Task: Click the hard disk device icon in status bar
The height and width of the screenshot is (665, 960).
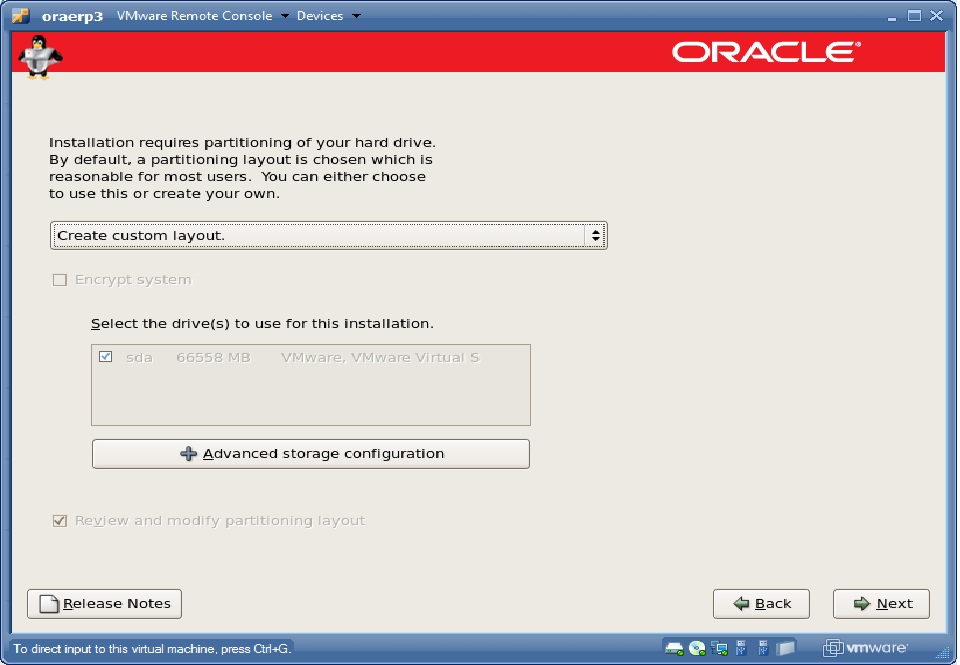Action: pyautogui.click(x=673, y=648)
